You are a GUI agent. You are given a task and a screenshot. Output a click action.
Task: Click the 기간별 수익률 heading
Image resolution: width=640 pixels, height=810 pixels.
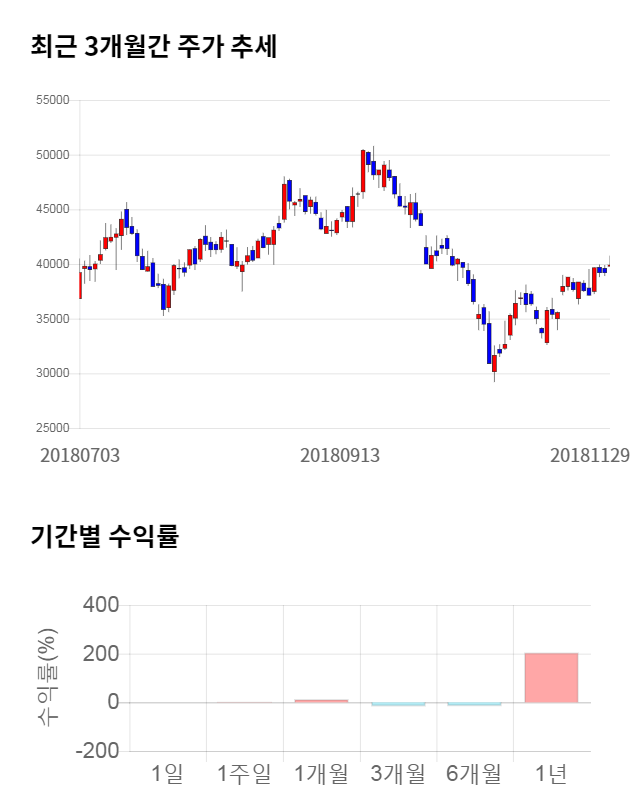pyautogui.click(x=104, y=536)
